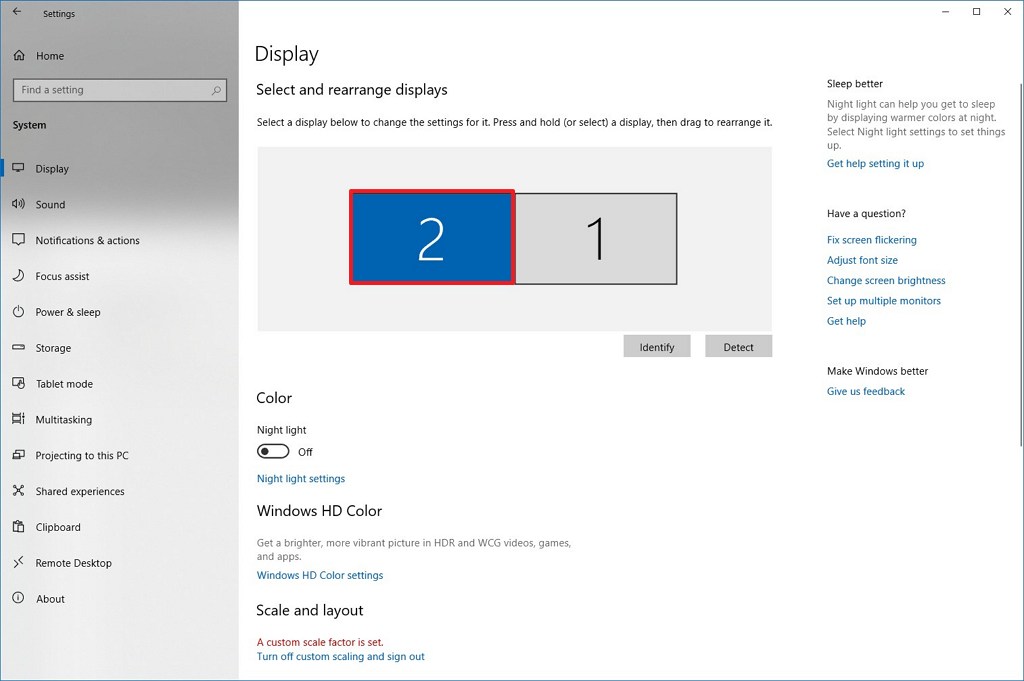Click the Get help link
1024x681 pixels.
(846, 321)
